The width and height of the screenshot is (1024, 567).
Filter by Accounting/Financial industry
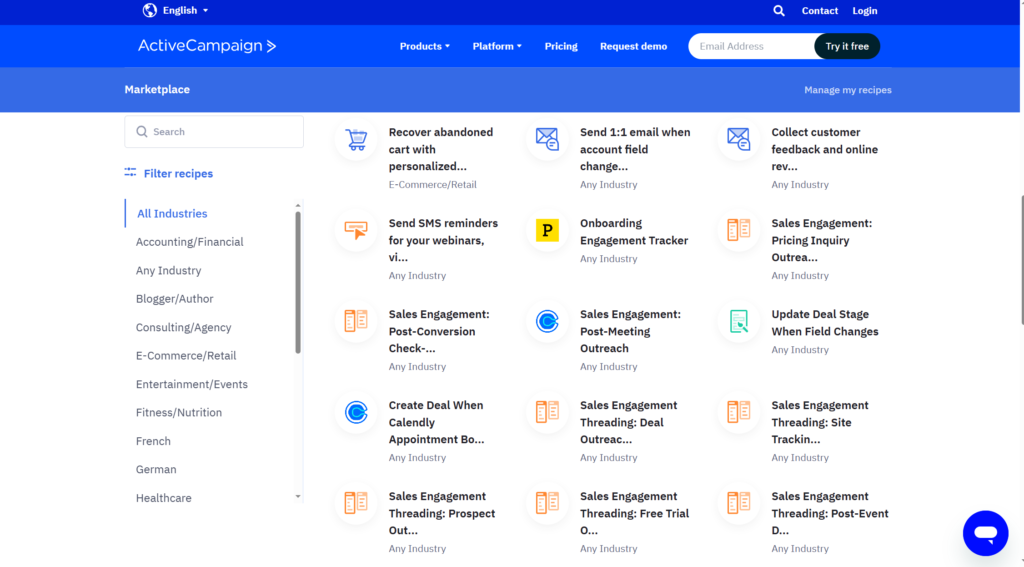coord(189,242)
